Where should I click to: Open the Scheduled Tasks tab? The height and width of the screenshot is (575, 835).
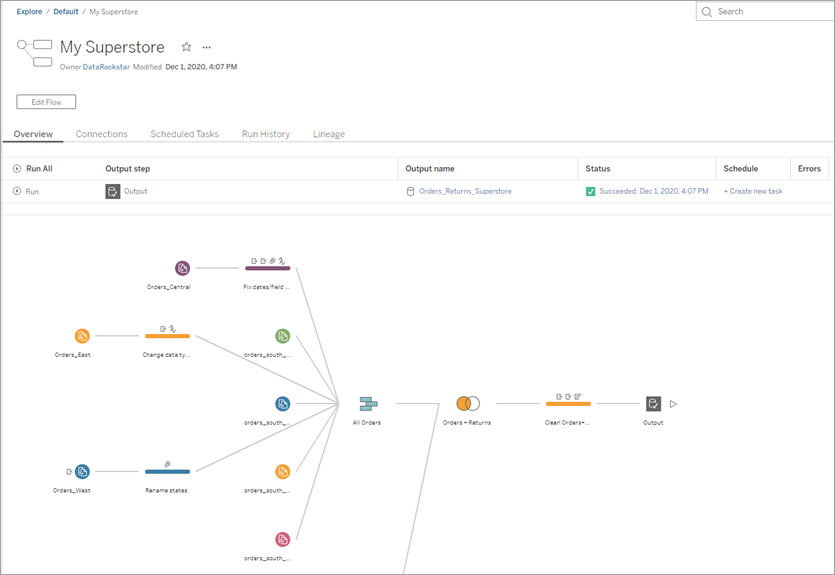[184, 134]
